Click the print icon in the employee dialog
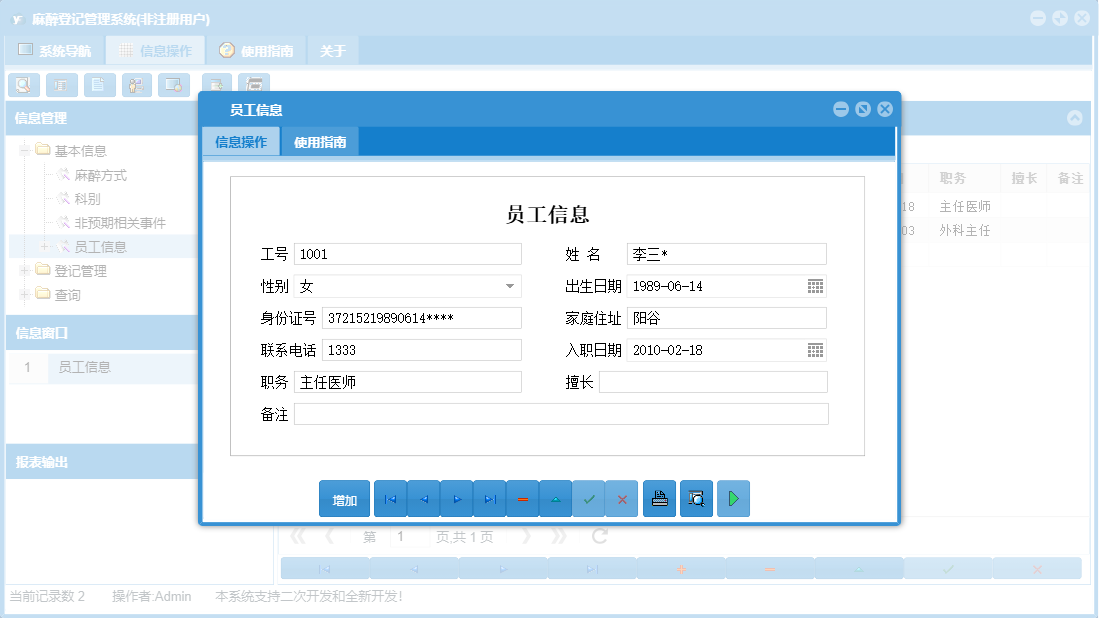 pos(659,498)
